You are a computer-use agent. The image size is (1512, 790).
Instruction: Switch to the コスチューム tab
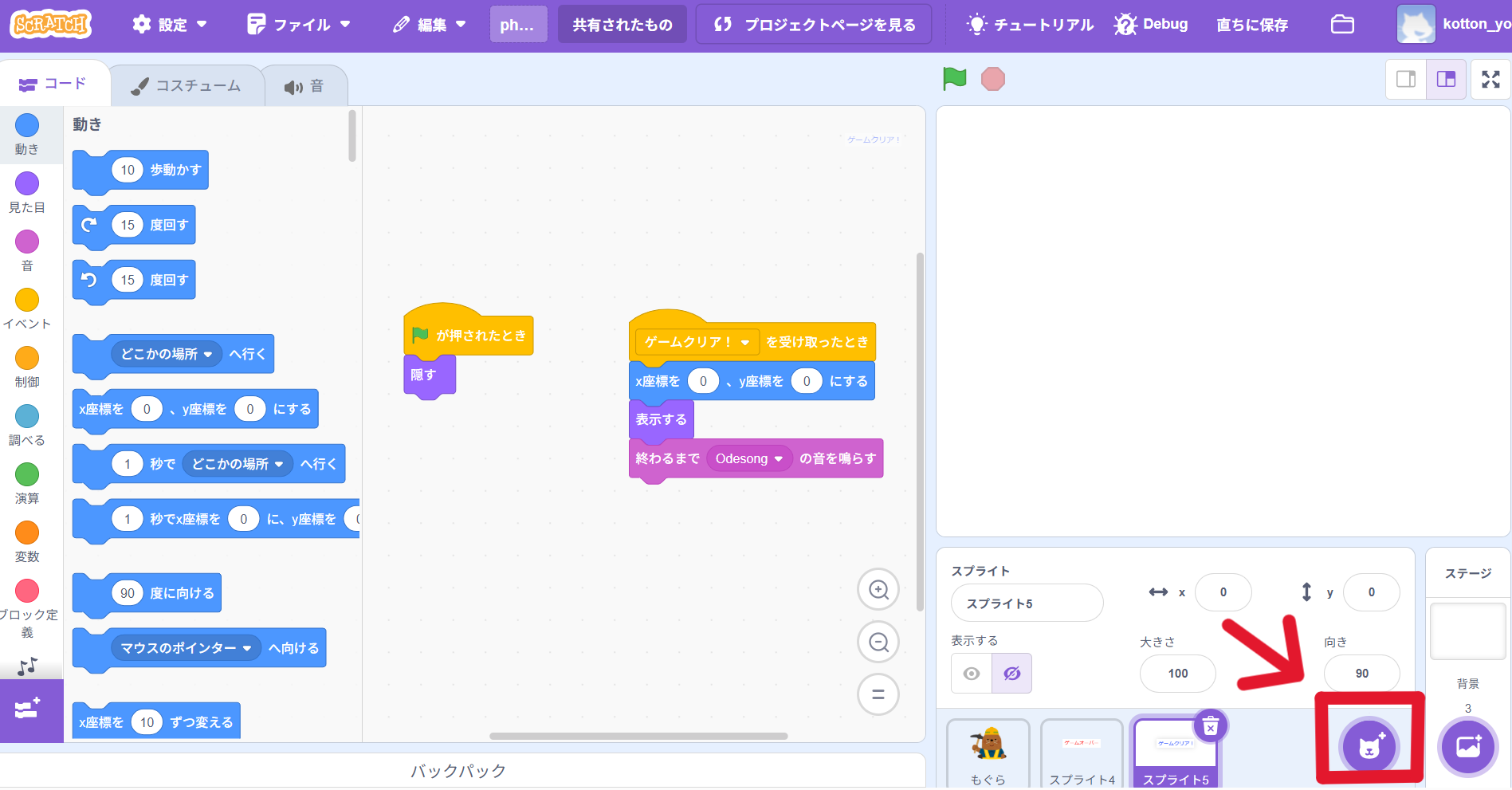coord(187,86)
